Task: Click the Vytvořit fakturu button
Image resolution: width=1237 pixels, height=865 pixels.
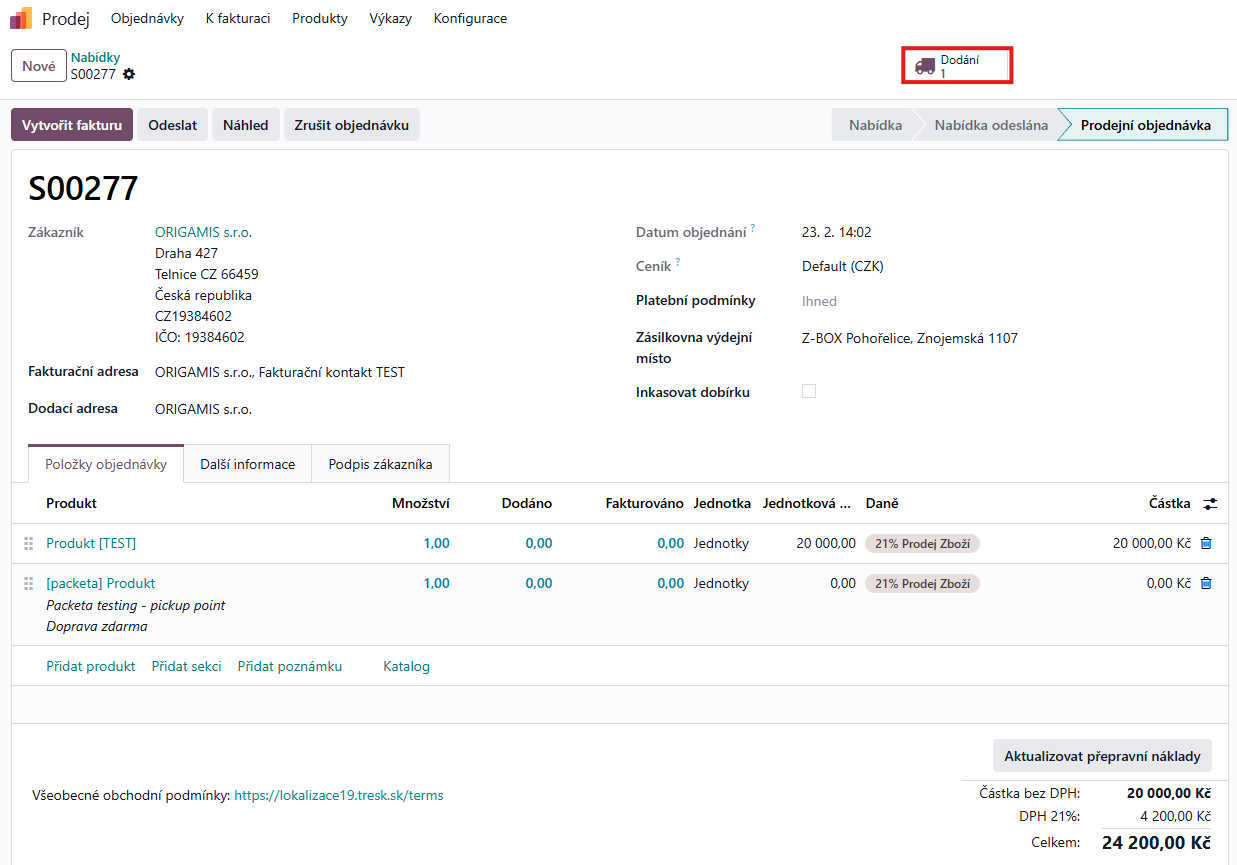Action: tap(71, 125)
